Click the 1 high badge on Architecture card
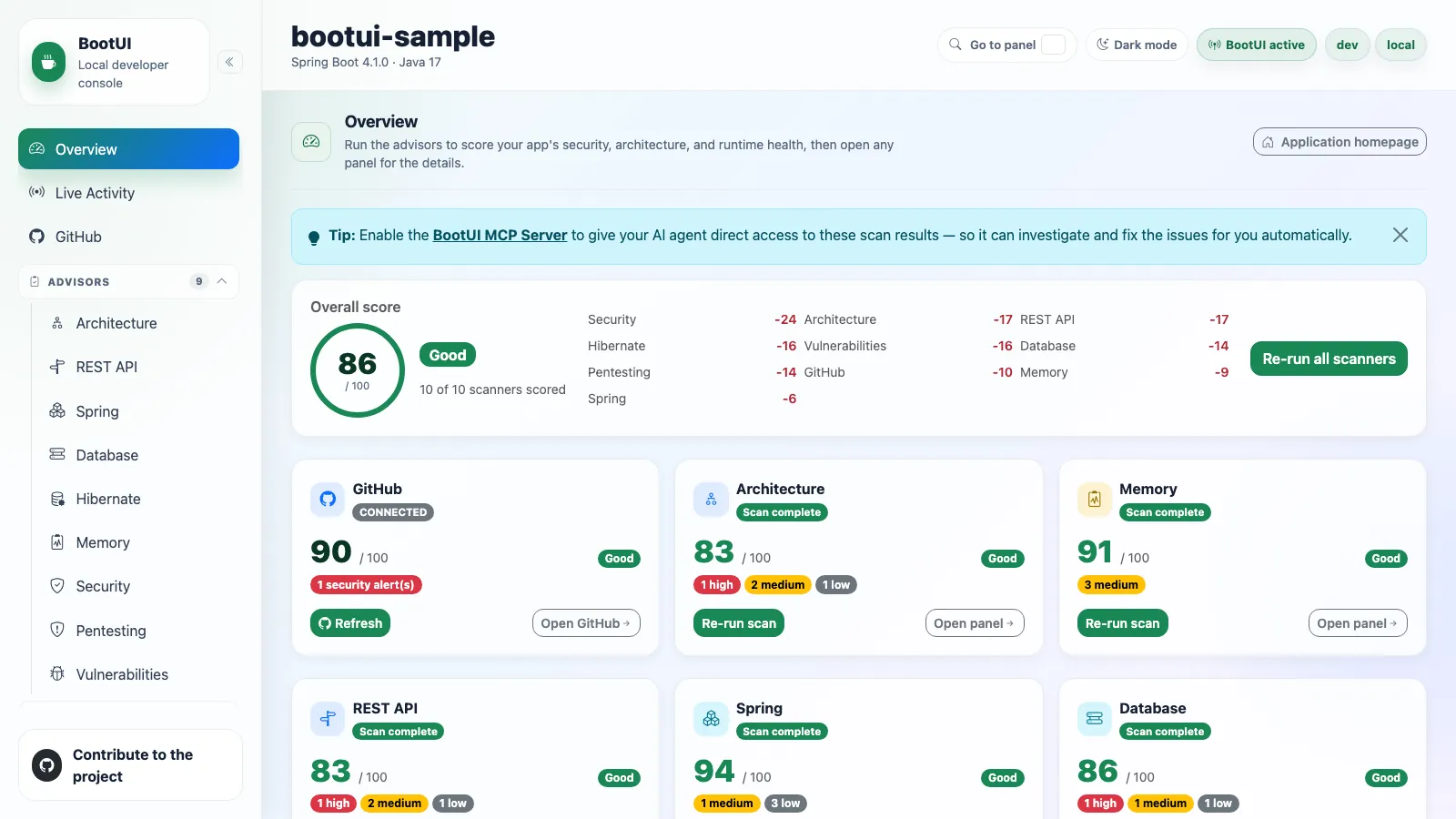This screenshot has height=819, width=1456. (716, 585)
